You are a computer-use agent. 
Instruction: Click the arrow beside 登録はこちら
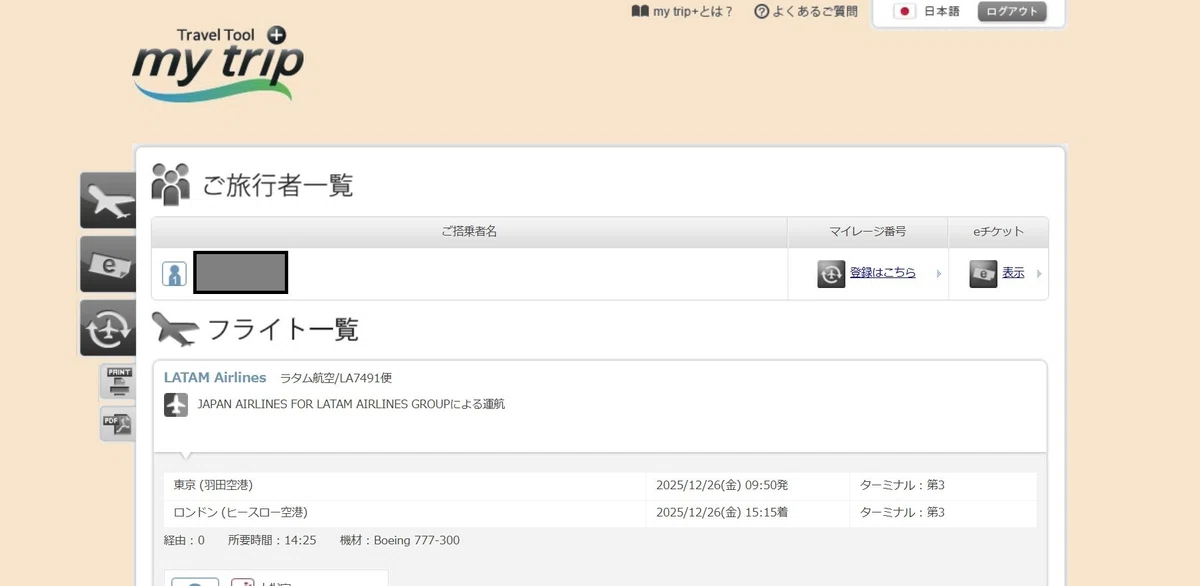(938, 274)
